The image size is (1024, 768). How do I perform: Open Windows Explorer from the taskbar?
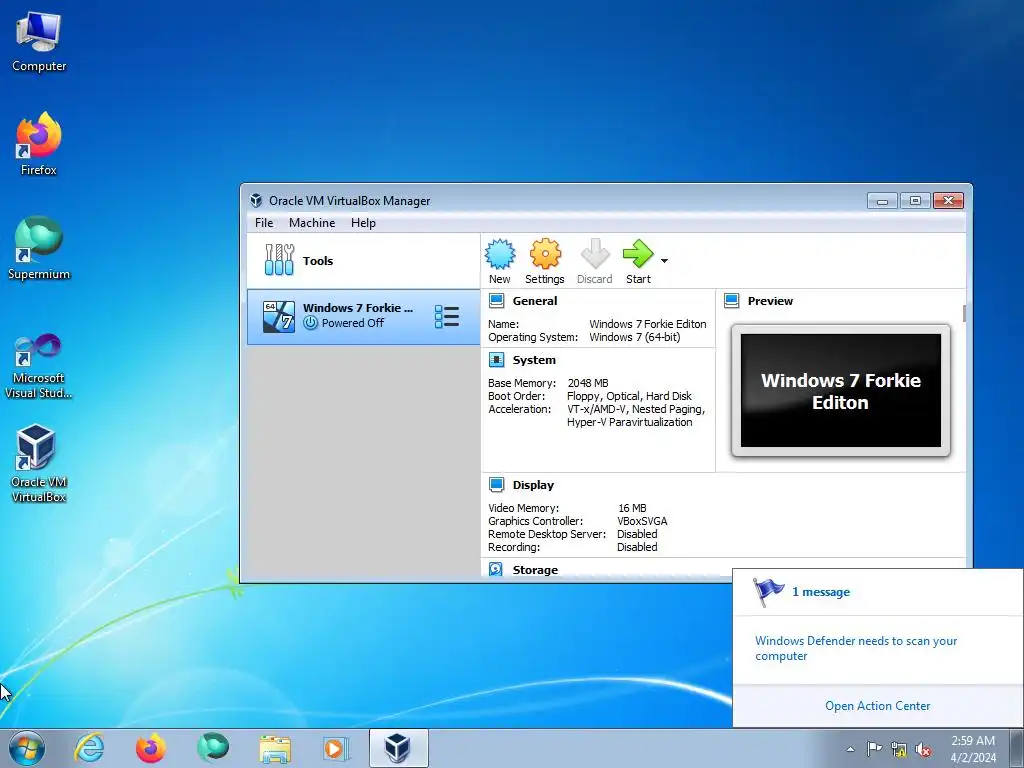[x=275, y=748]
